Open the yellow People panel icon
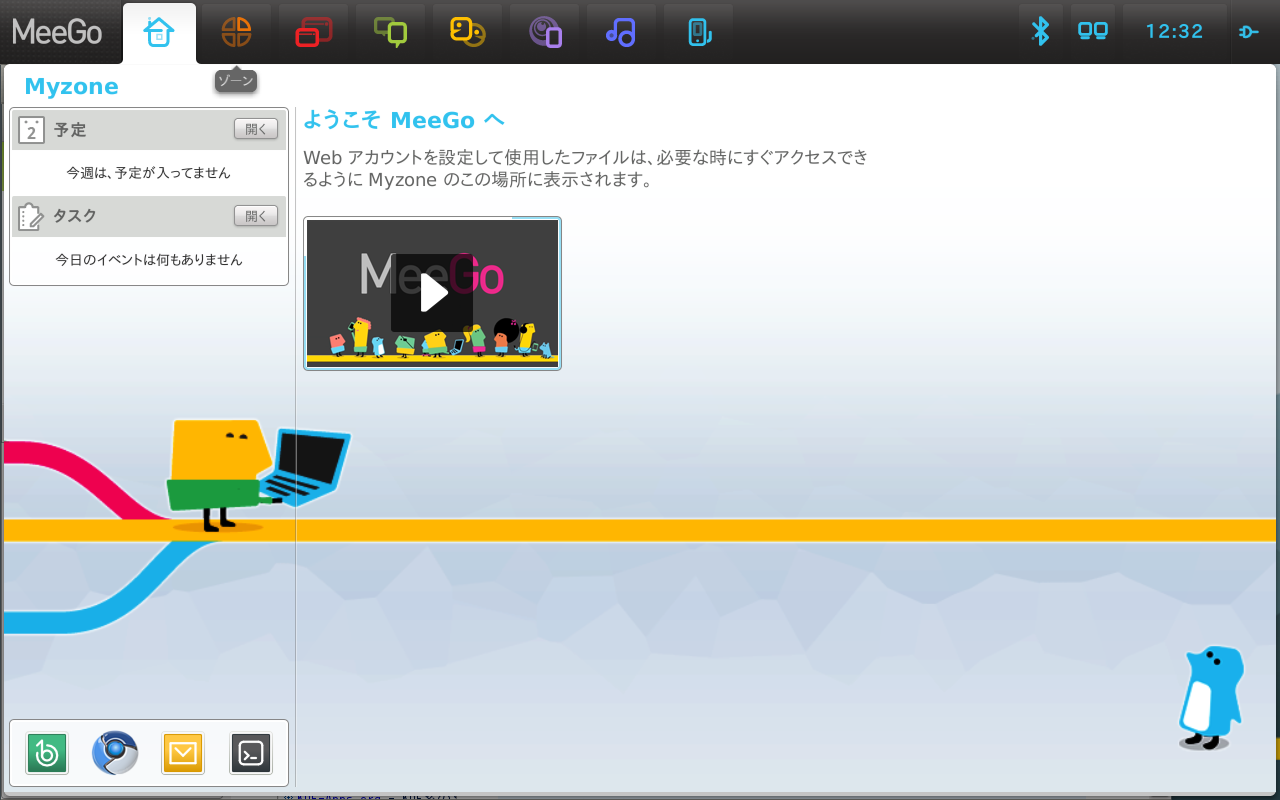 click(x=467, y=33)
